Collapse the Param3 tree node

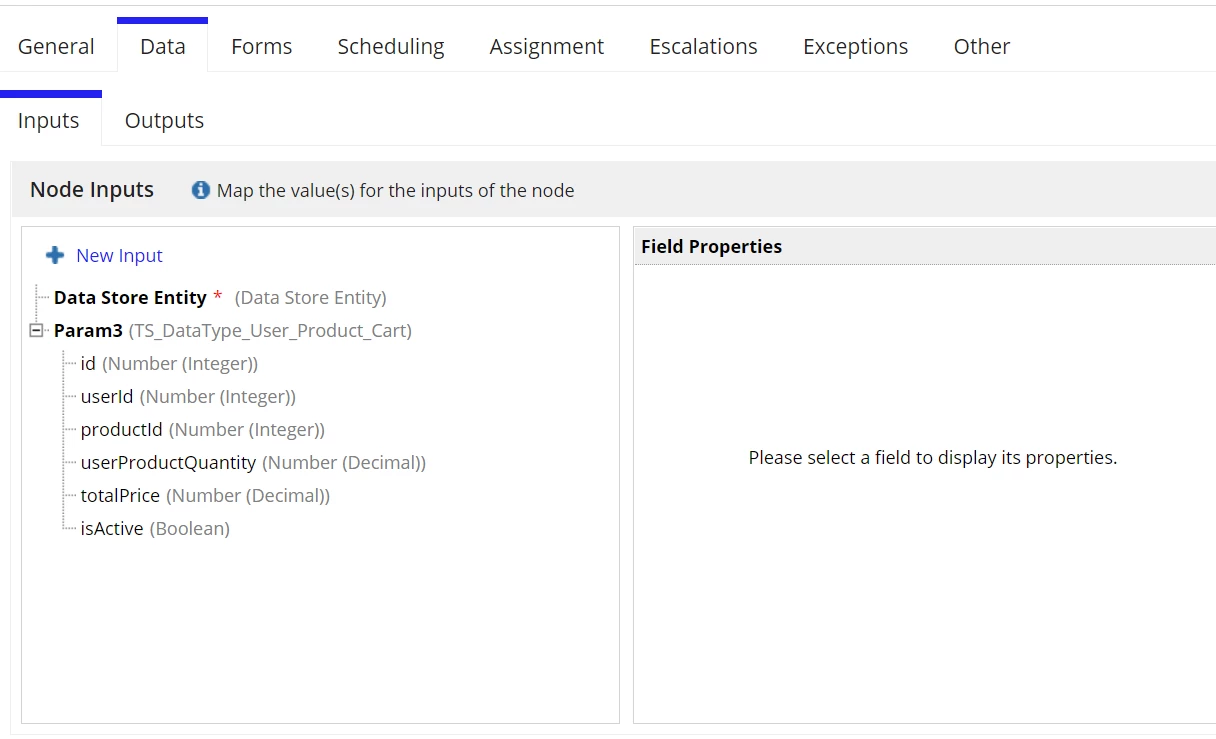click(37, 330)
